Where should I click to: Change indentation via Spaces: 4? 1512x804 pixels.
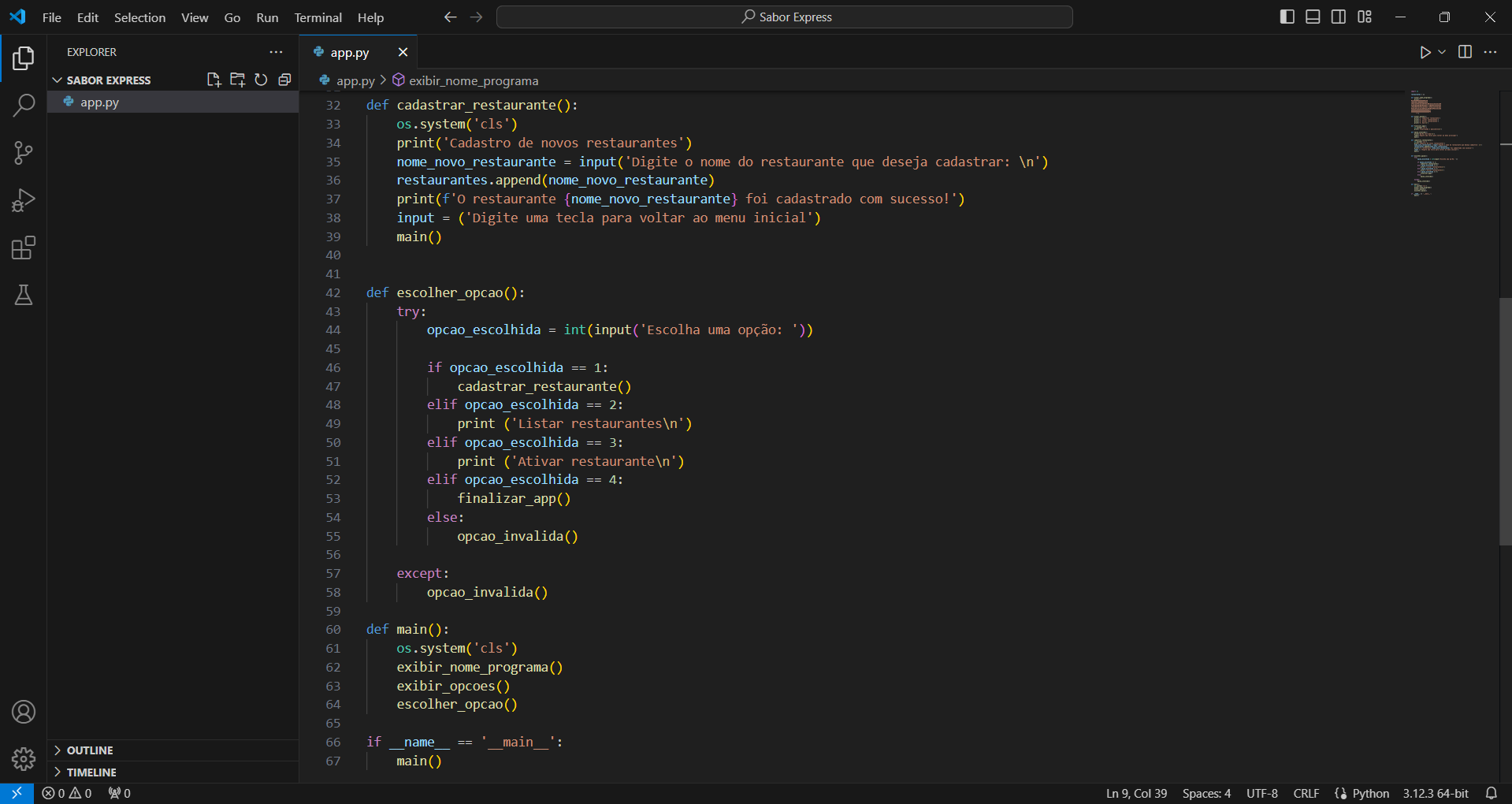pyautogui.click(x=1206, y=793)
